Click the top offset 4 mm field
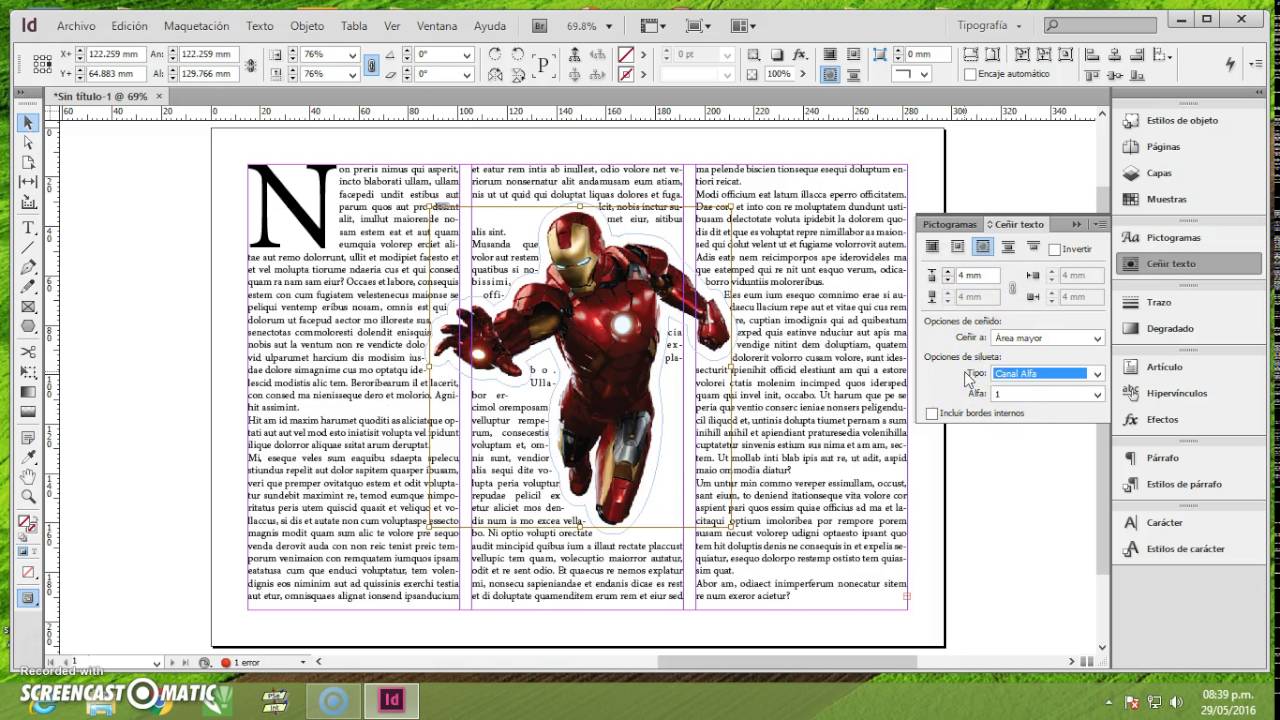 pyautogui.click(x=976, y=276)
